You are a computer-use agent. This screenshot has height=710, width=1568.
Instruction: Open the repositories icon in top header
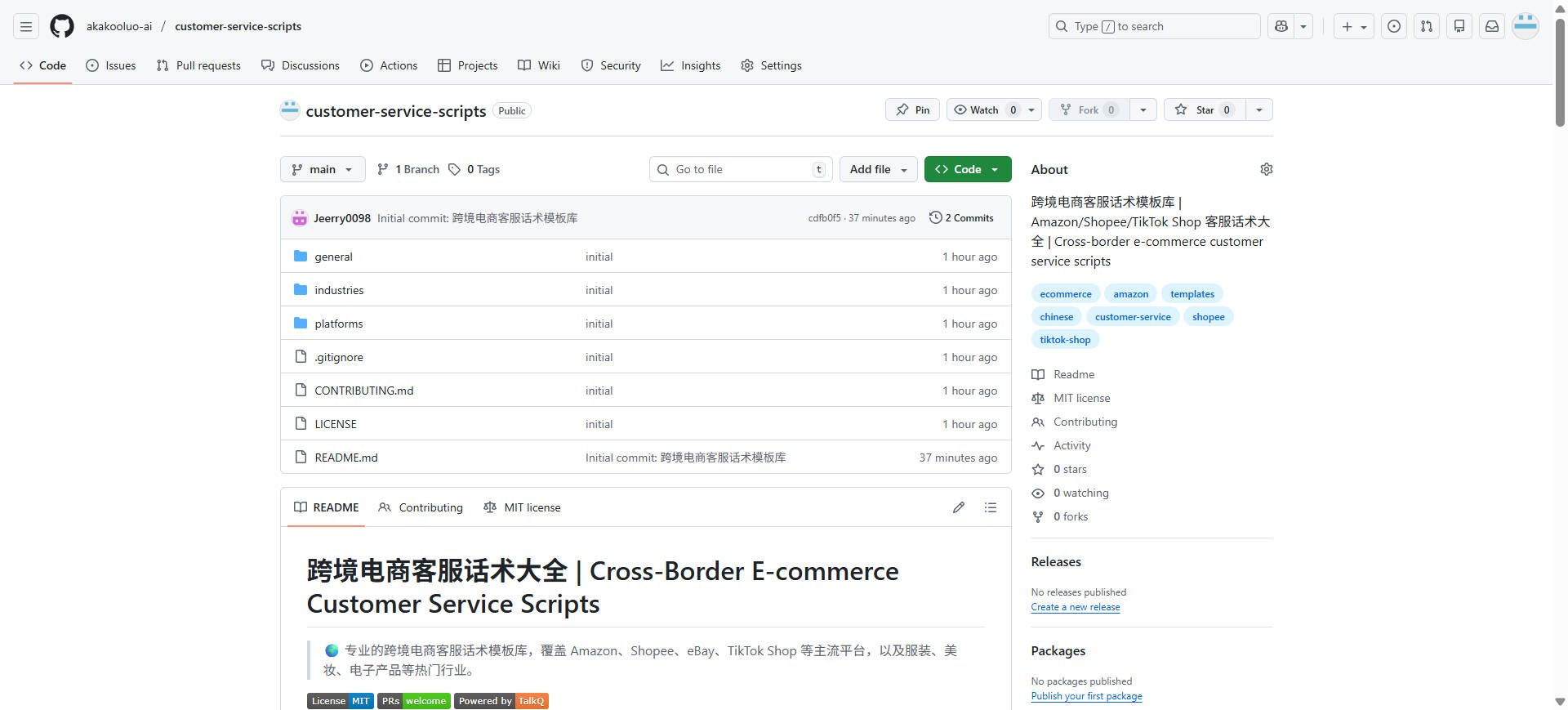[1459, 26]
